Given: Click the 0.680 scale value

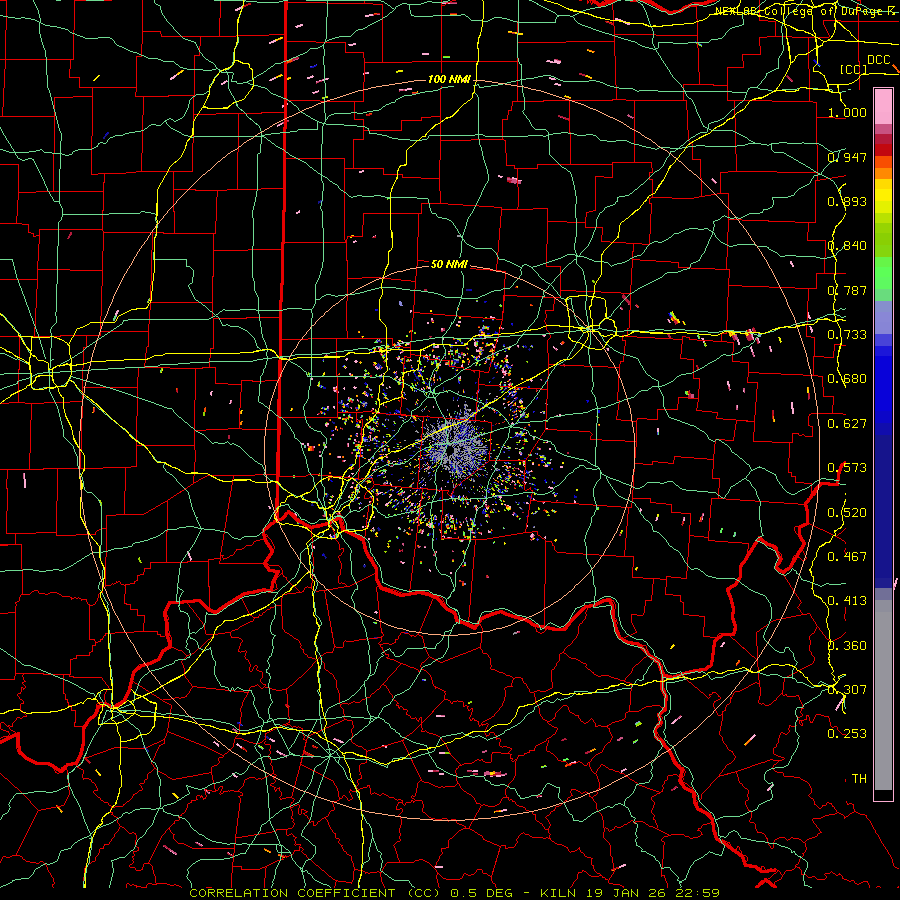Looking at the screenshot, I should (x=847, y=379).
